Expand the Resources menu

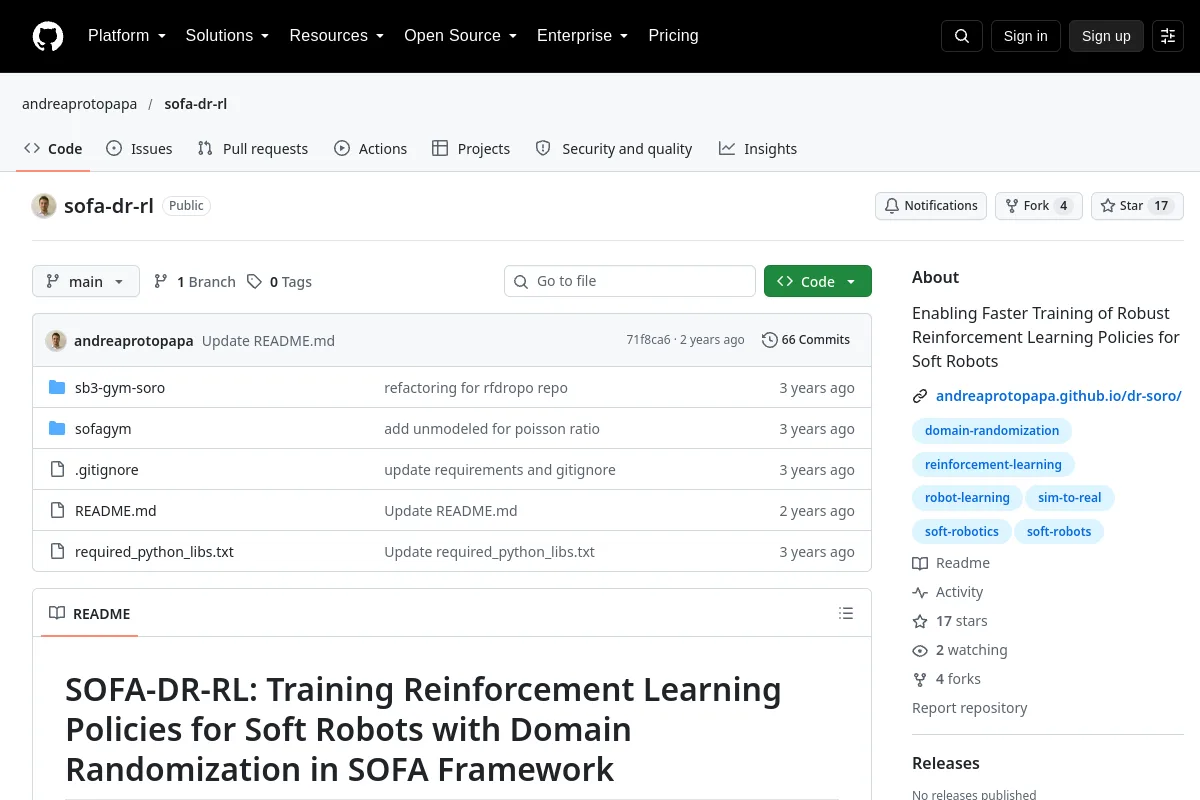pyautogui.click(x=337, y=36)
